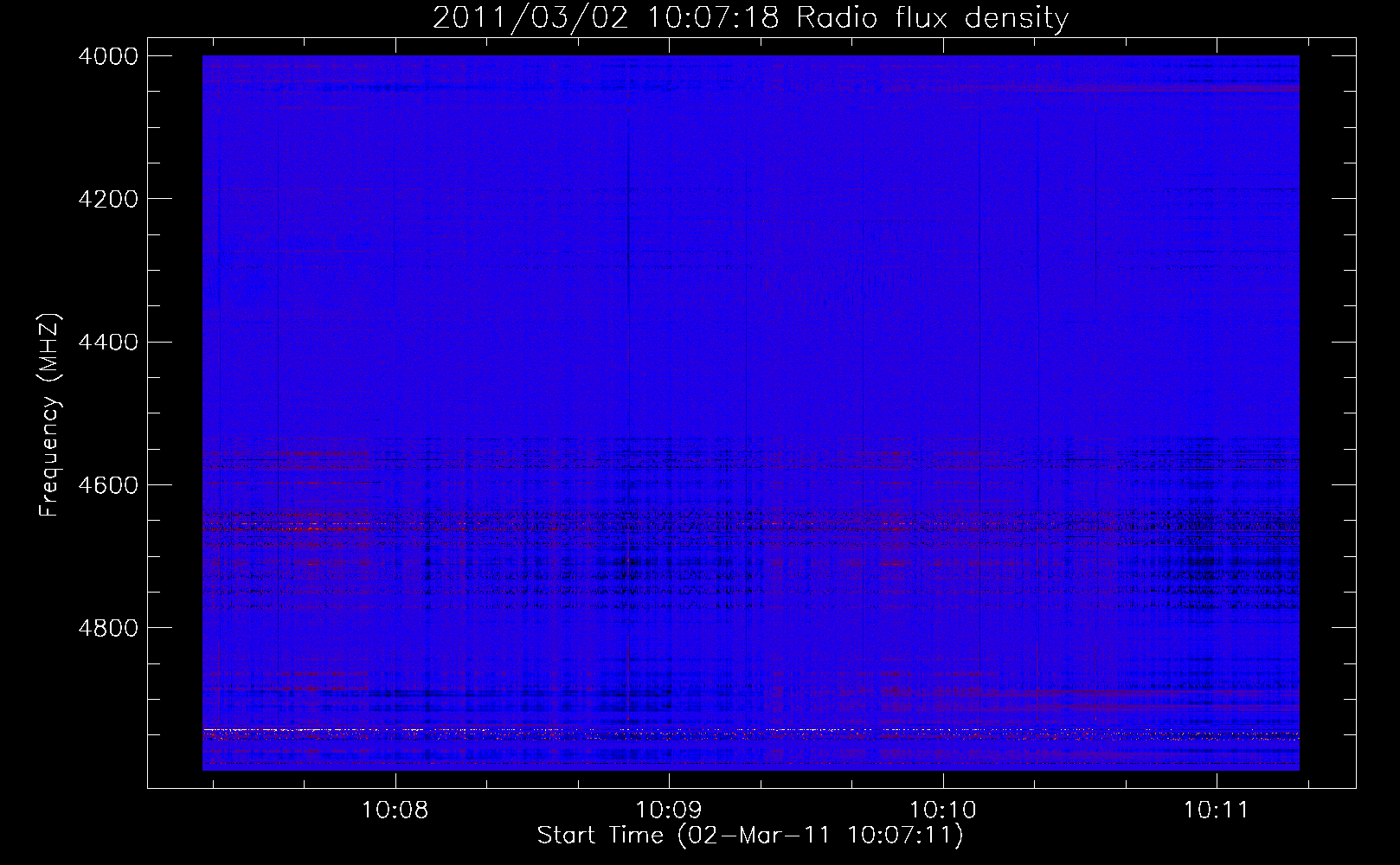Viewport: 1400px width, 865px height.
Task: Click the 4000 frequency tick label
Action: [x=108, y=56]
